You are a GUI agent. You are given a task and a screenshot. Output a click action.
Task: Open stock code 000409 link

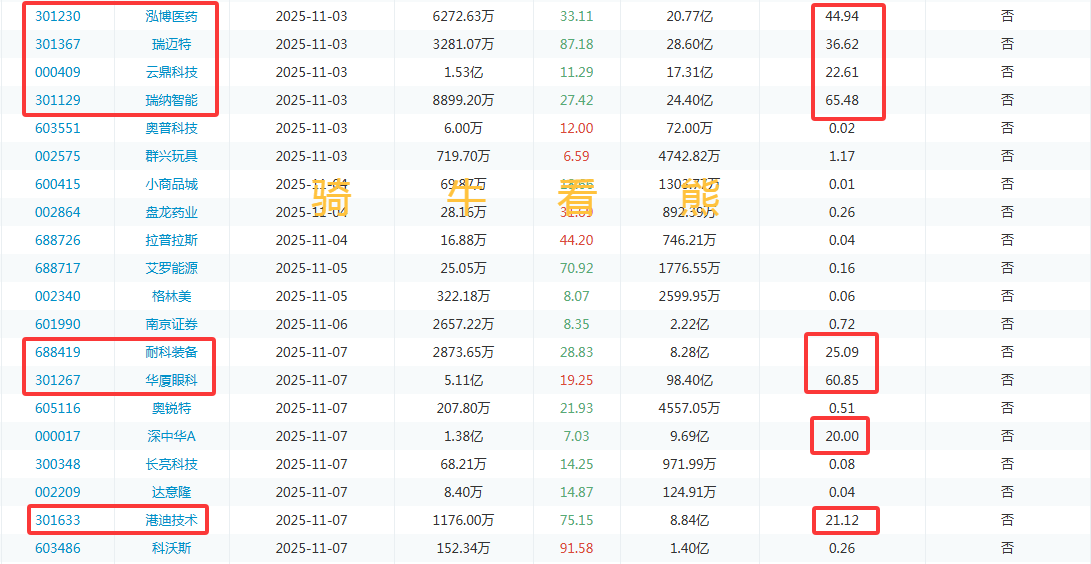(58, 72)
